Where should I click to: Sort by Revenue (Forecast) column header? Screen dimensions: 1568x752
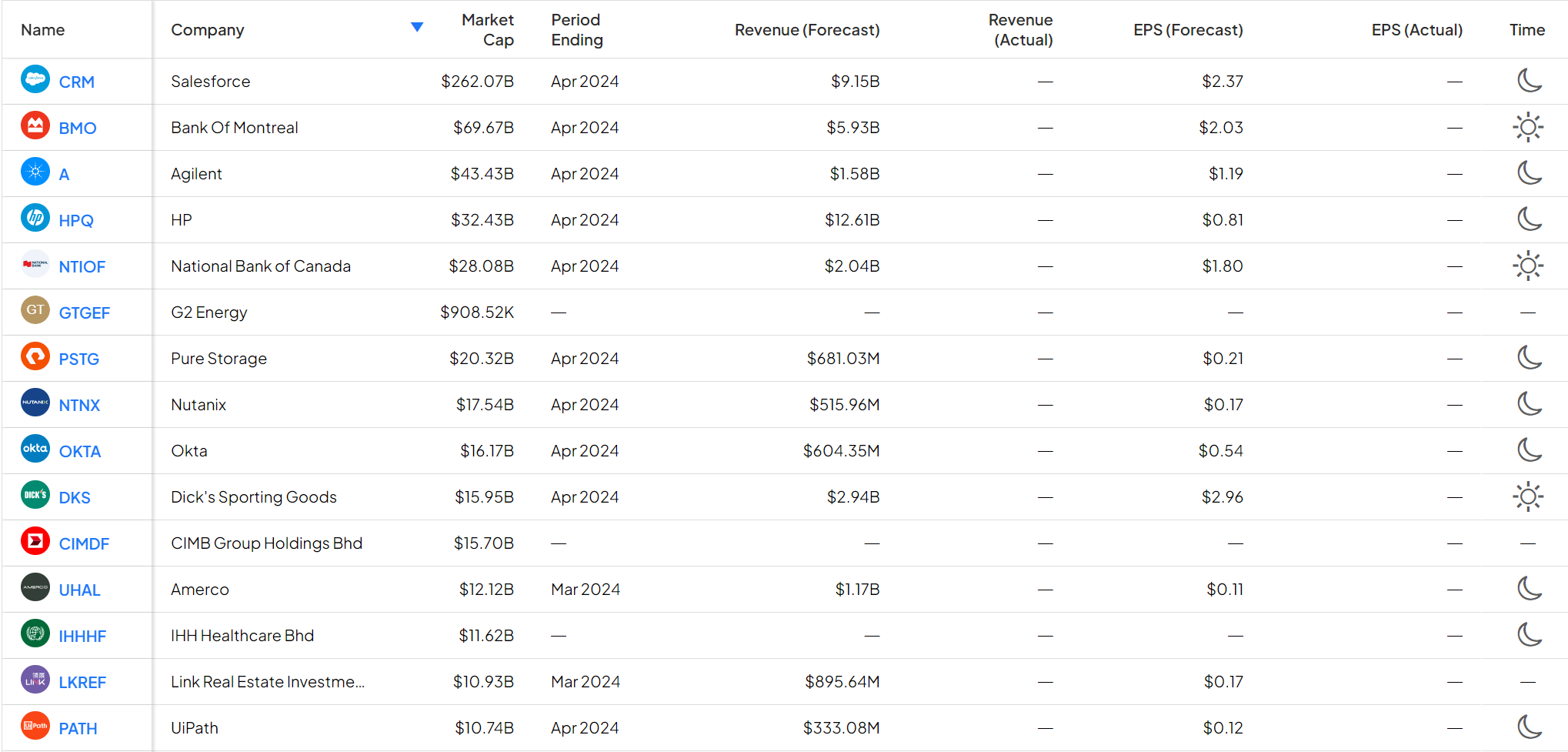tap(807, 30)
